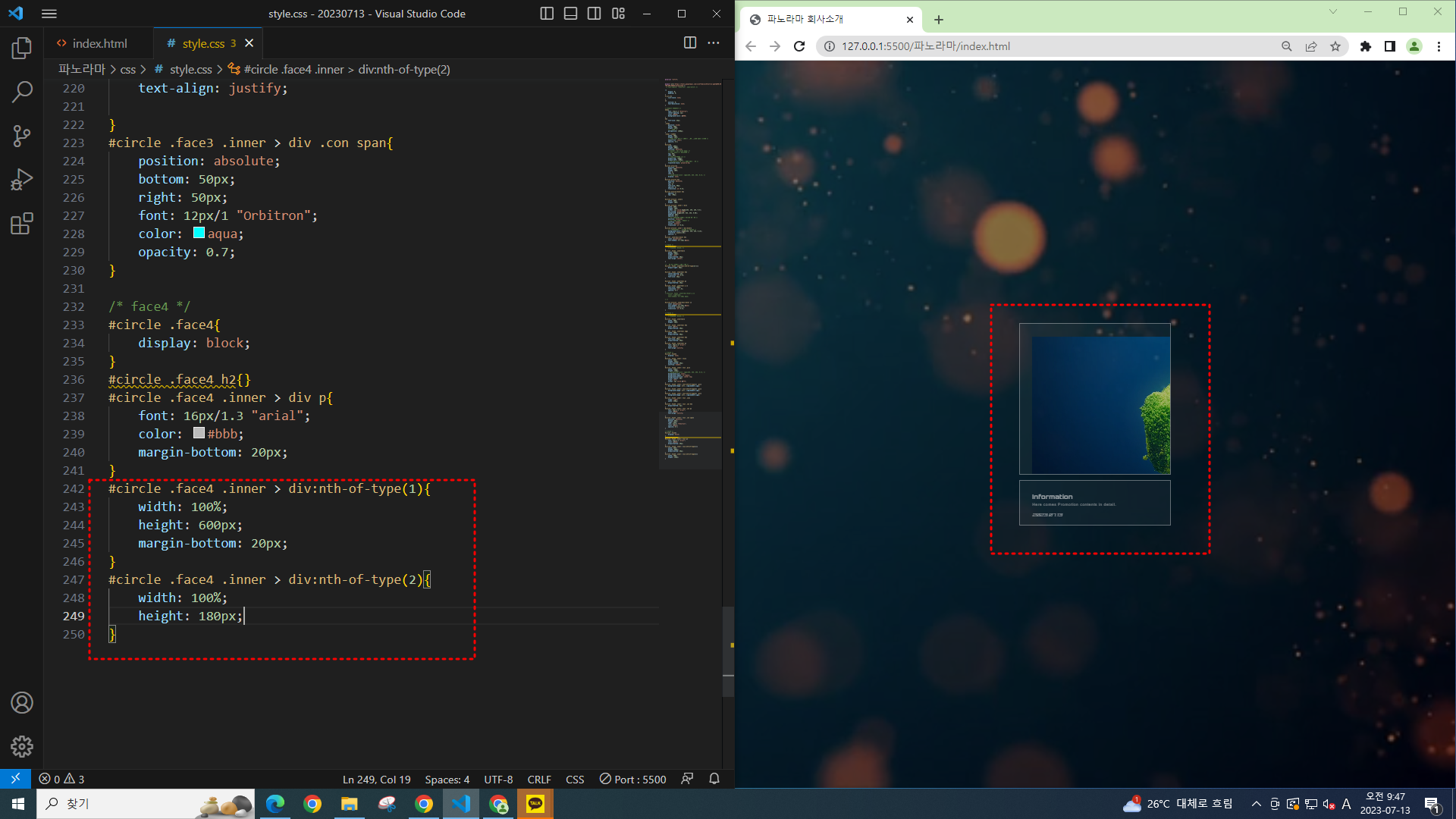The width and height of the screenshot is (1456, 819).
Task: Click the aqua color swatch
Action: [x=199, y=234]
